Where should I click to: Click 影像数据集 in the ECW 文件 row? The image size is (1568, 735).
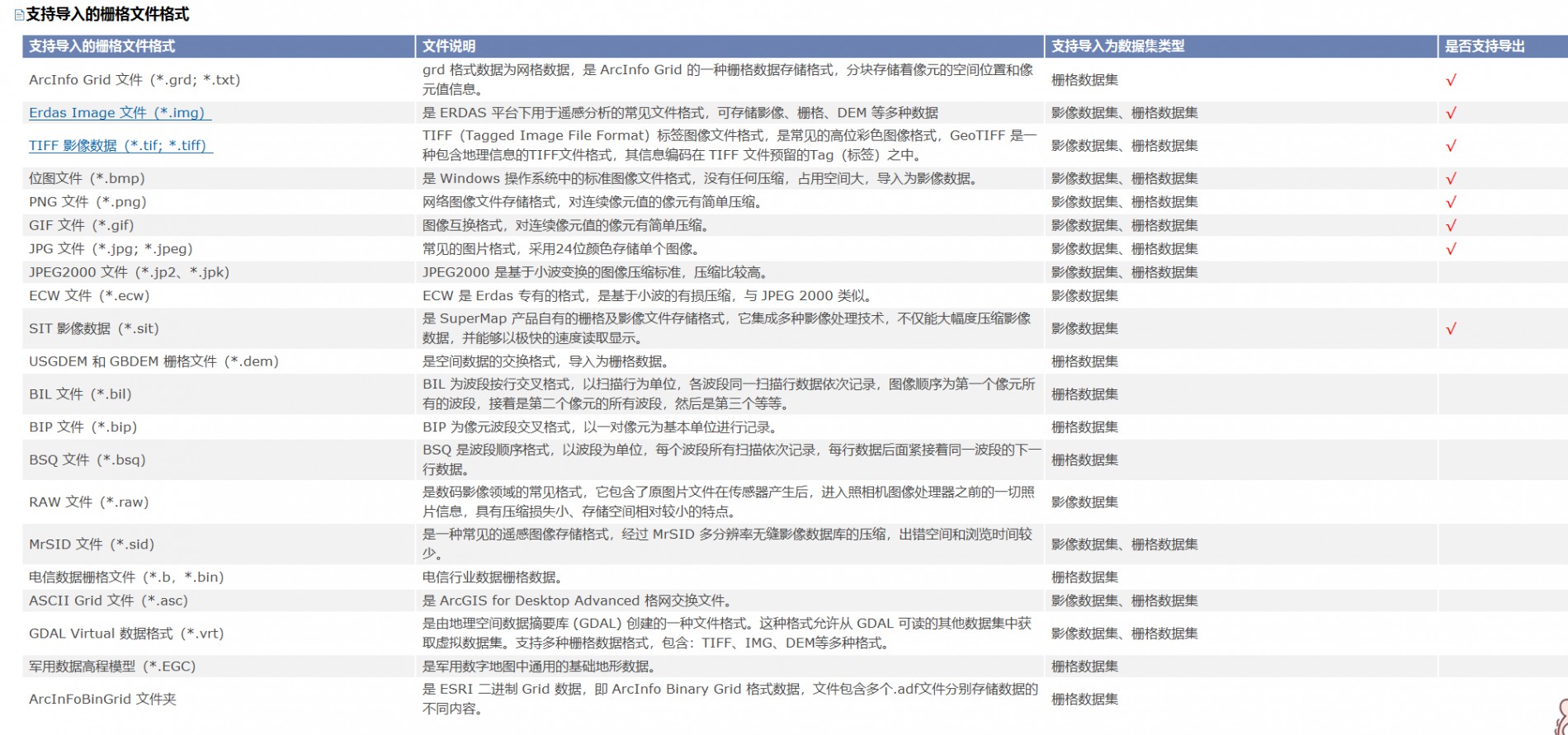coord(1084,296)
